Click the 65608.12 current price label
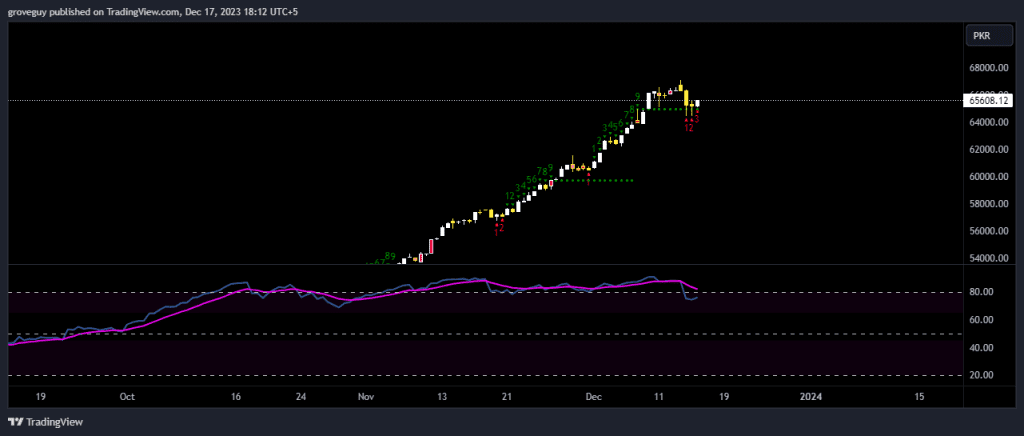Image resolution: width=1024 pixels, height=436 pixels. [989, 100]
